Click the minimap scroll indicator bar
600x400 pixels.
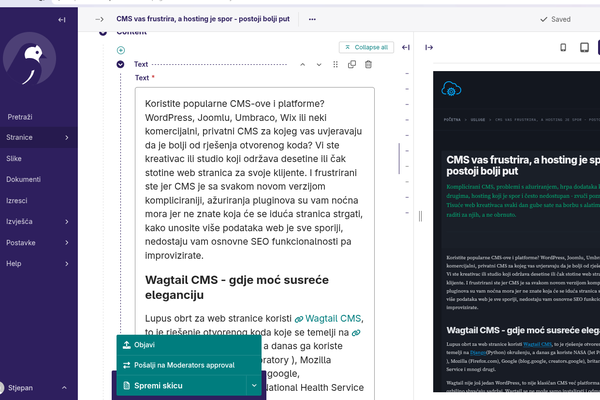(x=399, y=158)
